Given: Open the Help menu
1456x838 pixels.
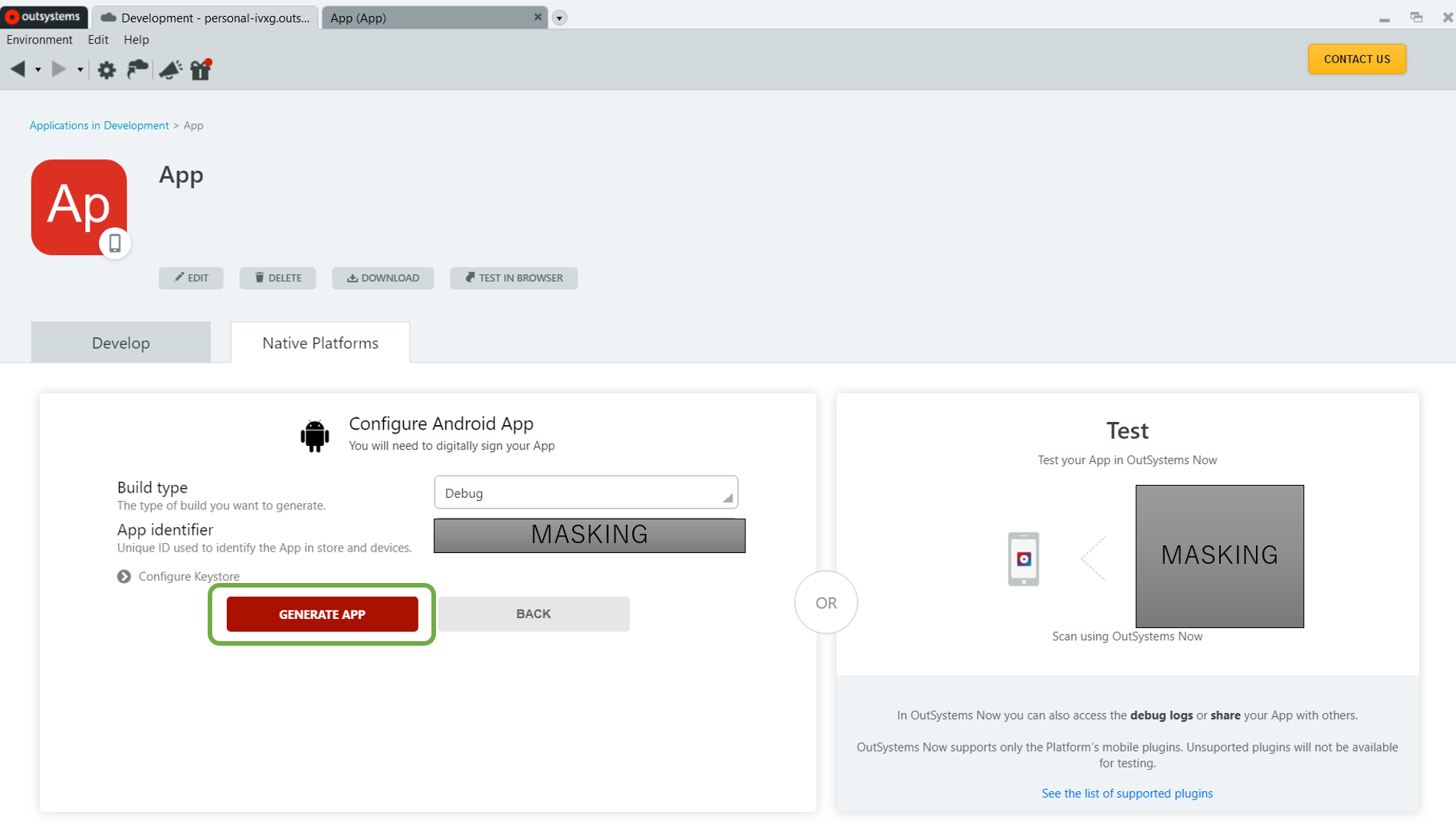Looking at the screenshot, I should tap(136, 40).
